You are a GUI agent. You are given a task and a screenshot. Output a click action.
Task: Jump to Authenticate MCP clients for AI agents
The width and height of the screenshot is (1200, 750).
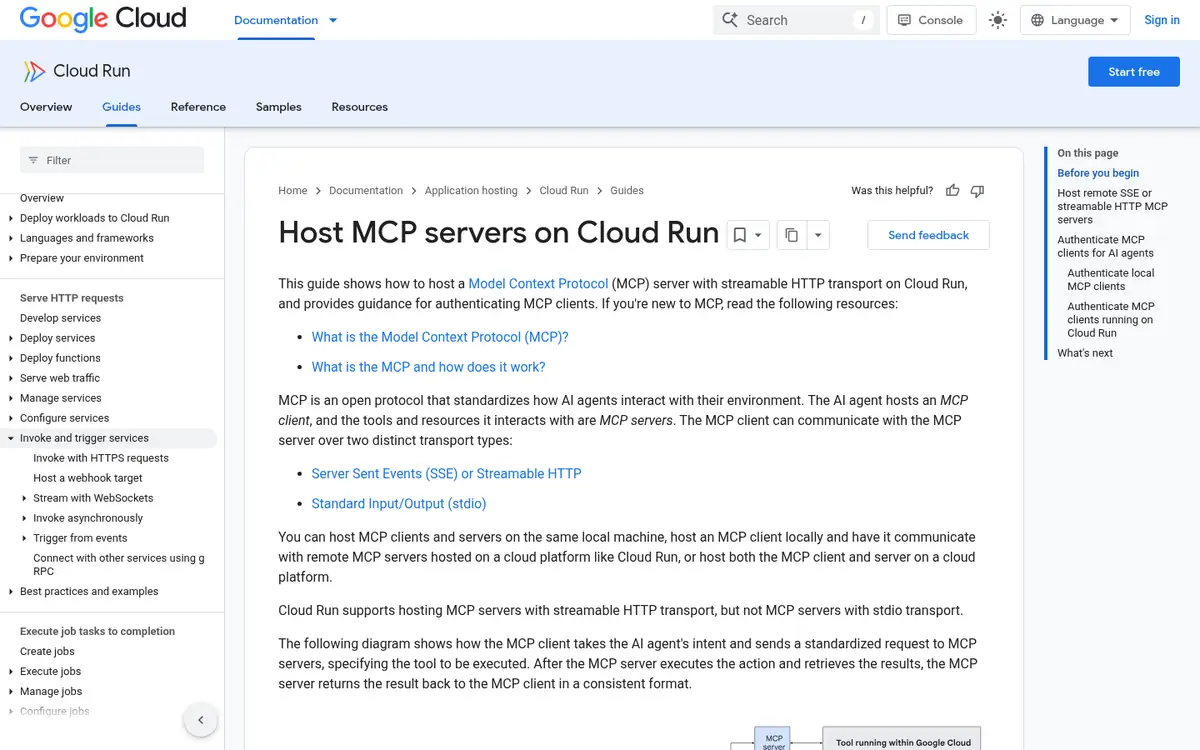1106,246
